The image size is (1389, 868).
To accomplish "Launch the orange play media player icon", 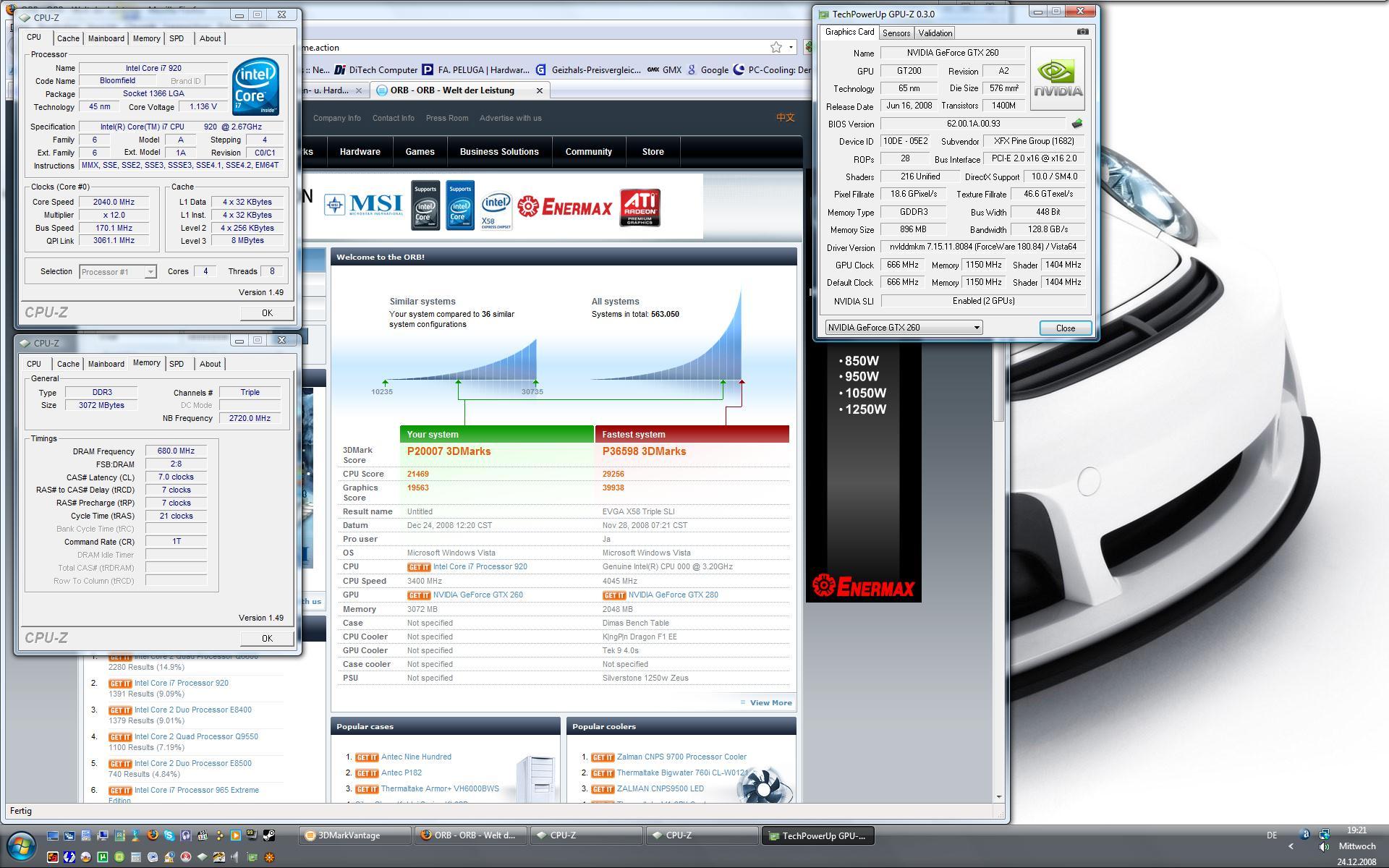I will 235,835.
